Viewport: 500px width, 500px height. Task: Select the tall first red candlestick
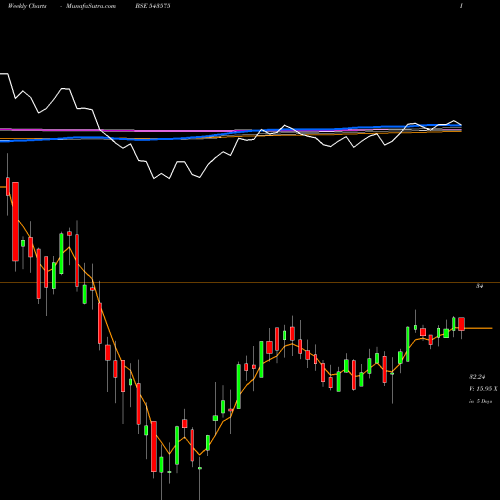click(15, 222)
